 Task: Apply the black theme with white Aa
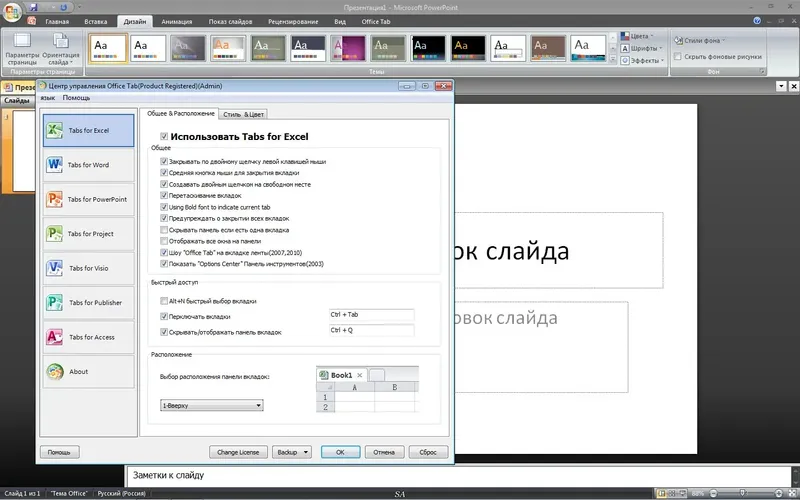428,48
